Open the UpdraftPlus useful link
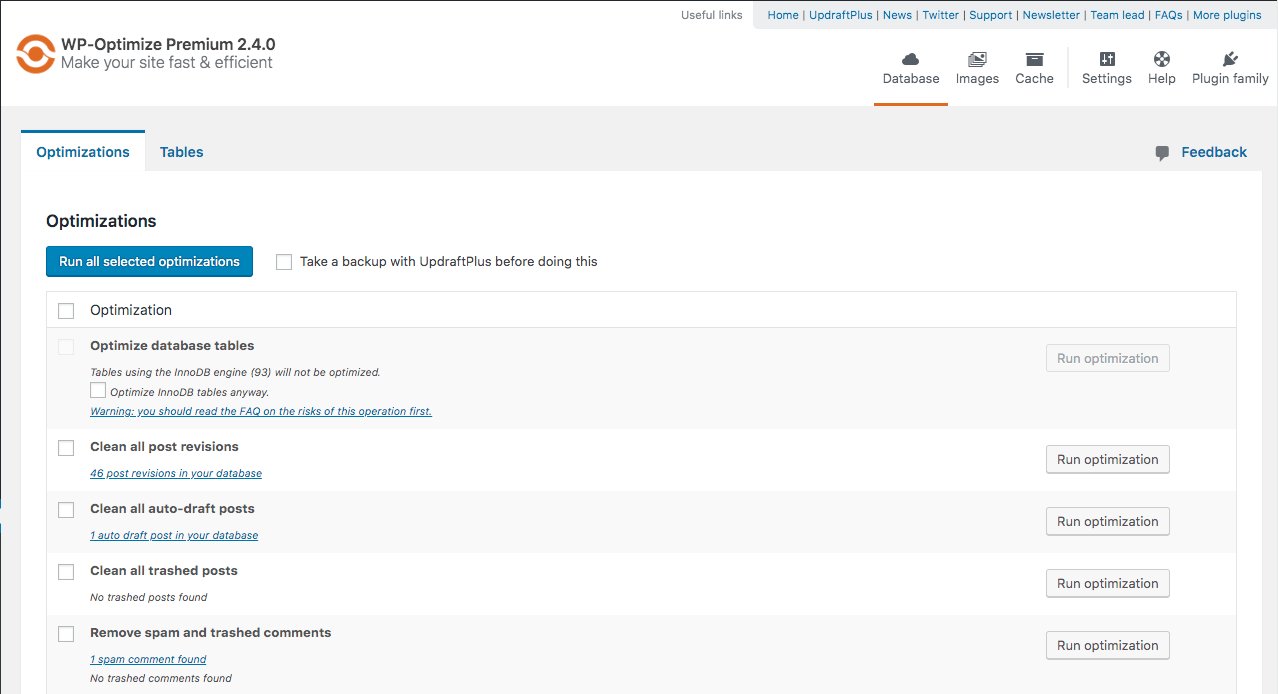The width and height of the screenshot is (1278, 694). pyautogui.click(x=841, y=15)
